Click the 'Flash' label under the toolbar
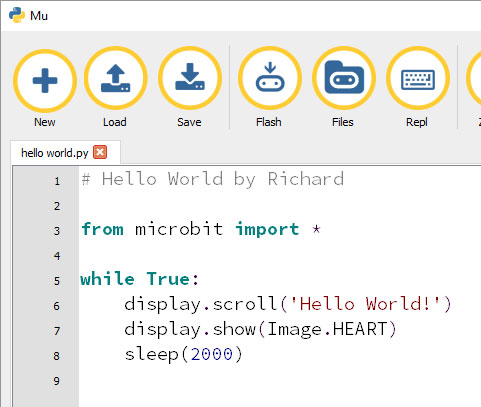Image resolution: width=481 pixels, height=407 pixels. pyautogui.click(x=269, y=122)
